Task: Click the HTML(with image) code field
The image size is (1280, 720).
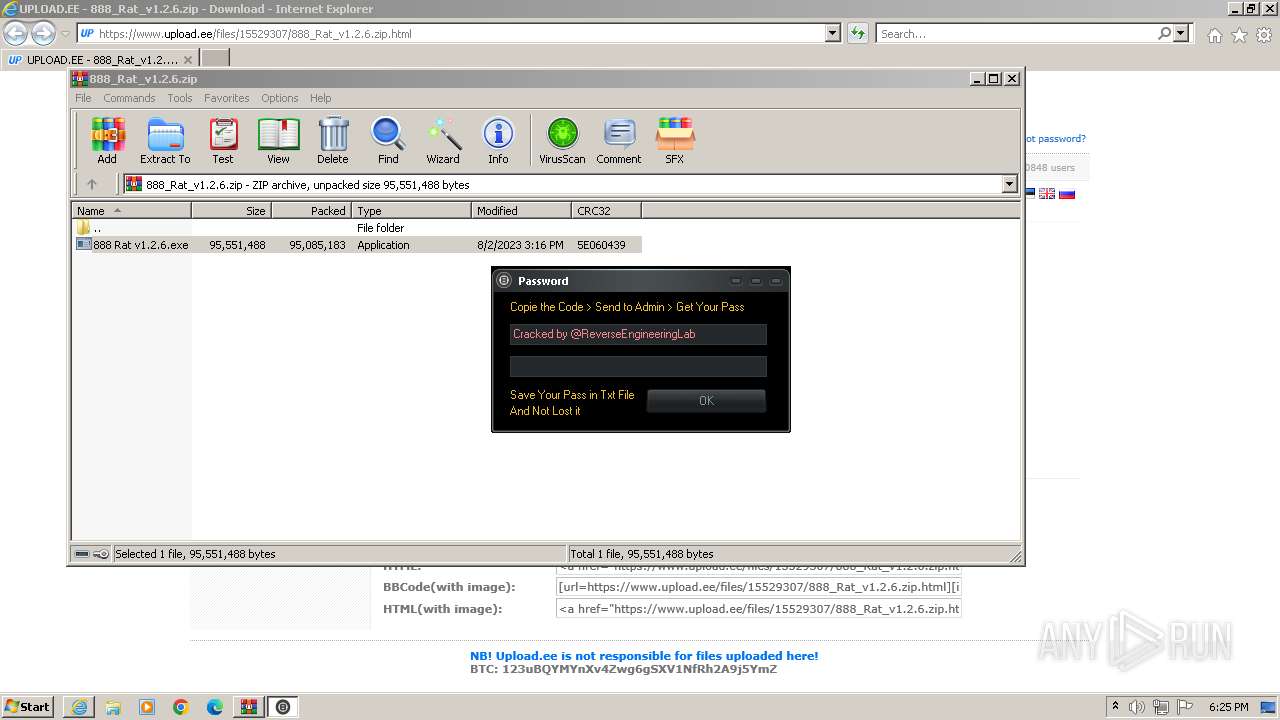Action: click(x=759, y=609)
